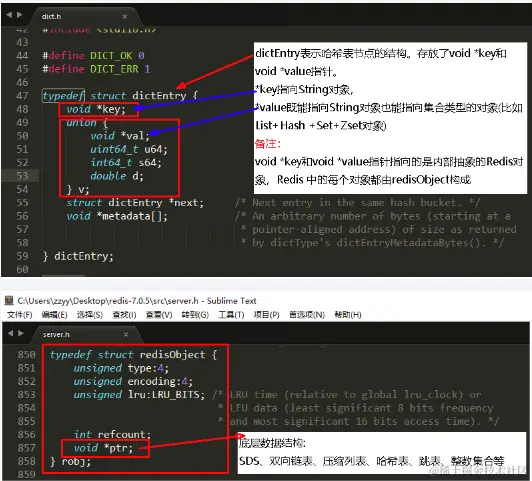The width and height of the screenshot is (532, 481).
Task: Open the 工具(T) menu
Action: (231, 315)
